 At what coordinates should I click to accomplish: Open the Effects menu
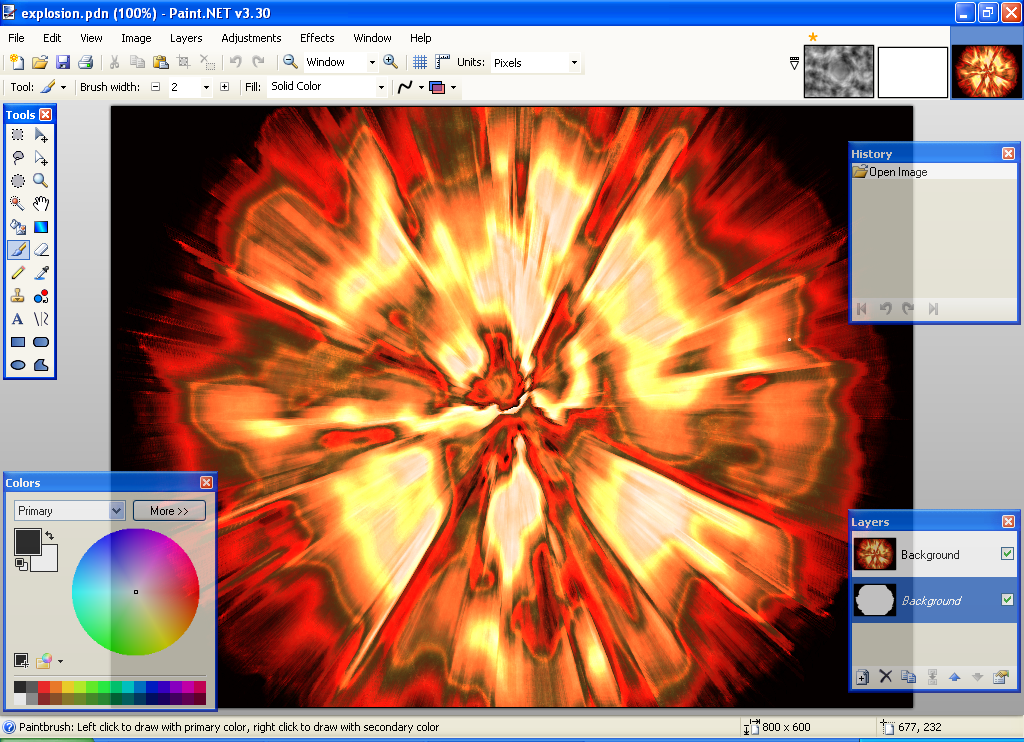(317, 38)
